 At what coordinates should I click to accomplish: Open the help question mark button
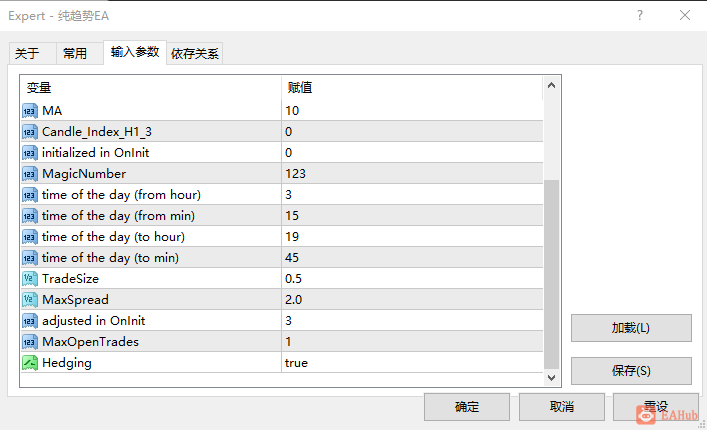[x=640, y=15]
